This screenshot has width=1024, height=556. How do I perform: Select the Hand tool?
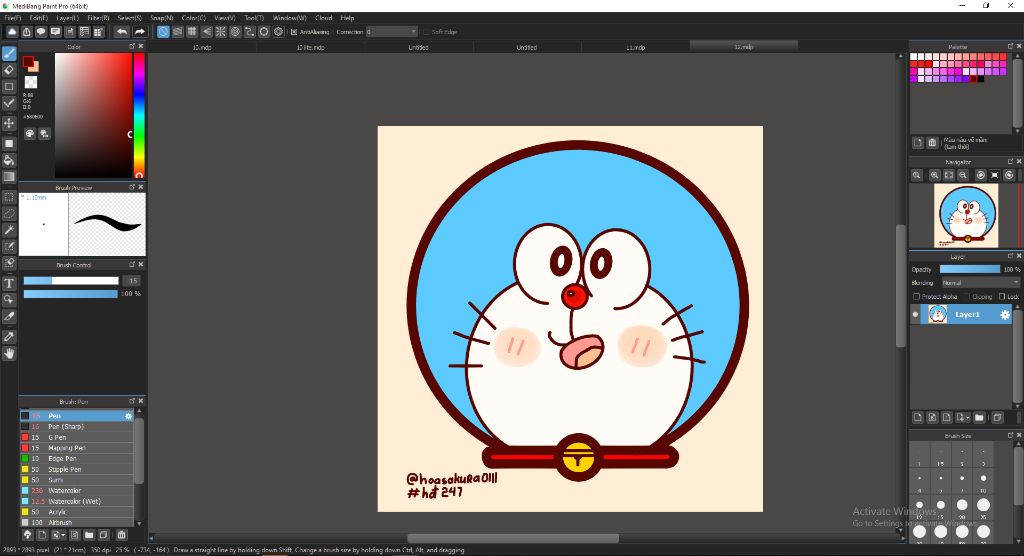coord(9,353)
